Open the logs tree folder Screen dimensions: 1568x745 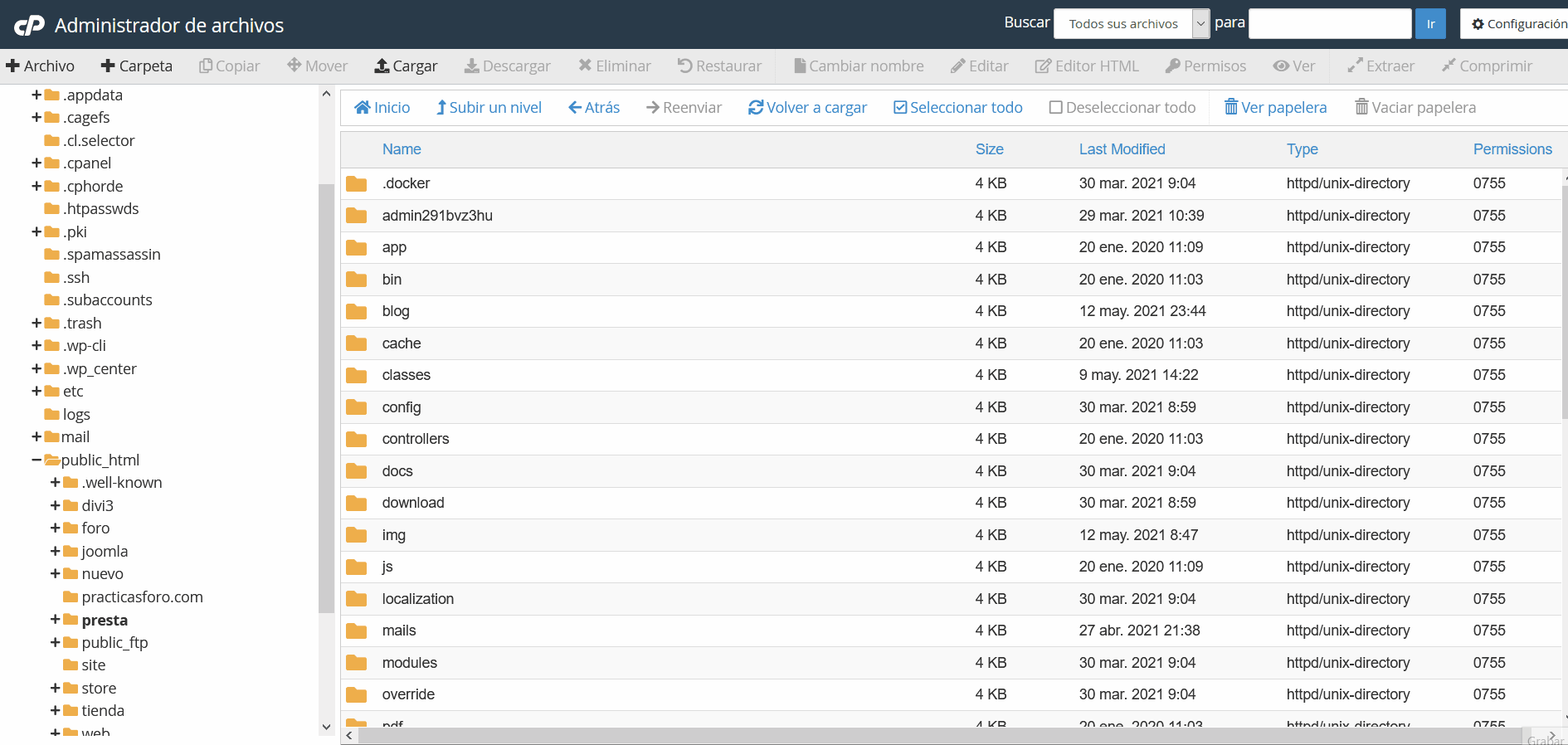coord(76,414)
